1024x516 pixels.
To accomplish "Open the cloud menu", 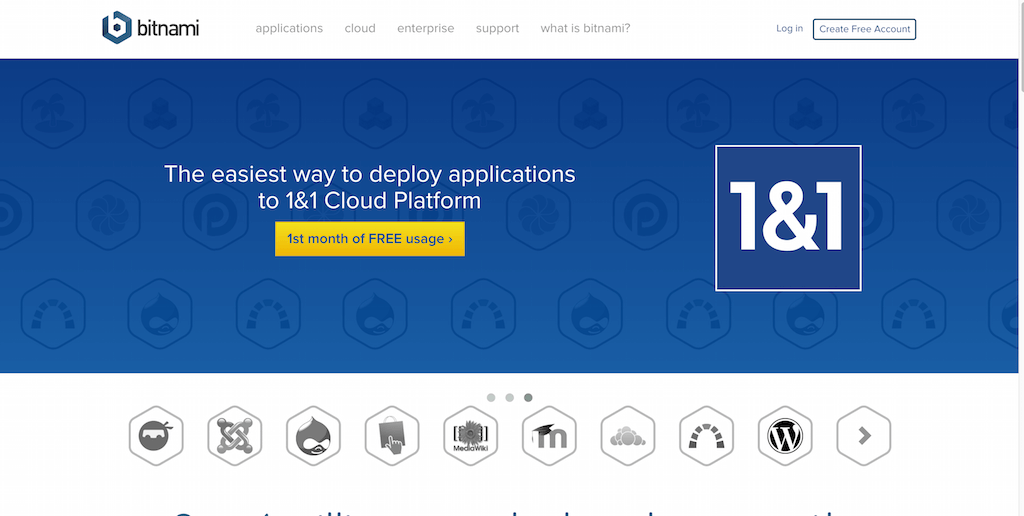I will tap(360, 28).
